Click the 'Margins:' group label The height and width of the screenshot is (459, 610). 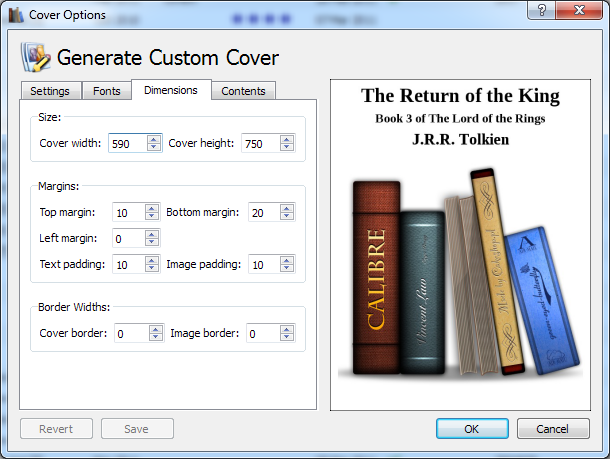(x=59, y=186)
